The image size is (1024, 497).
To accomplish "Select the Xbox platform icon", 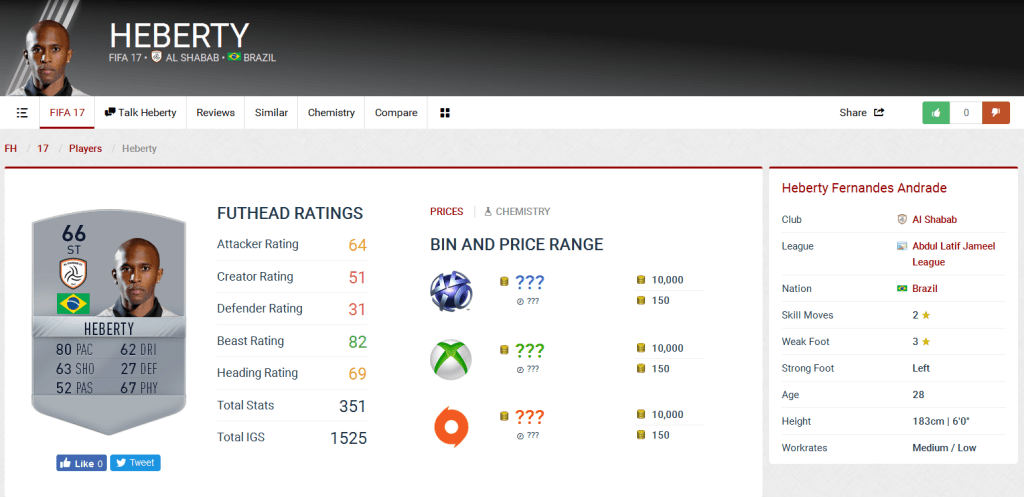I will 450,359.
